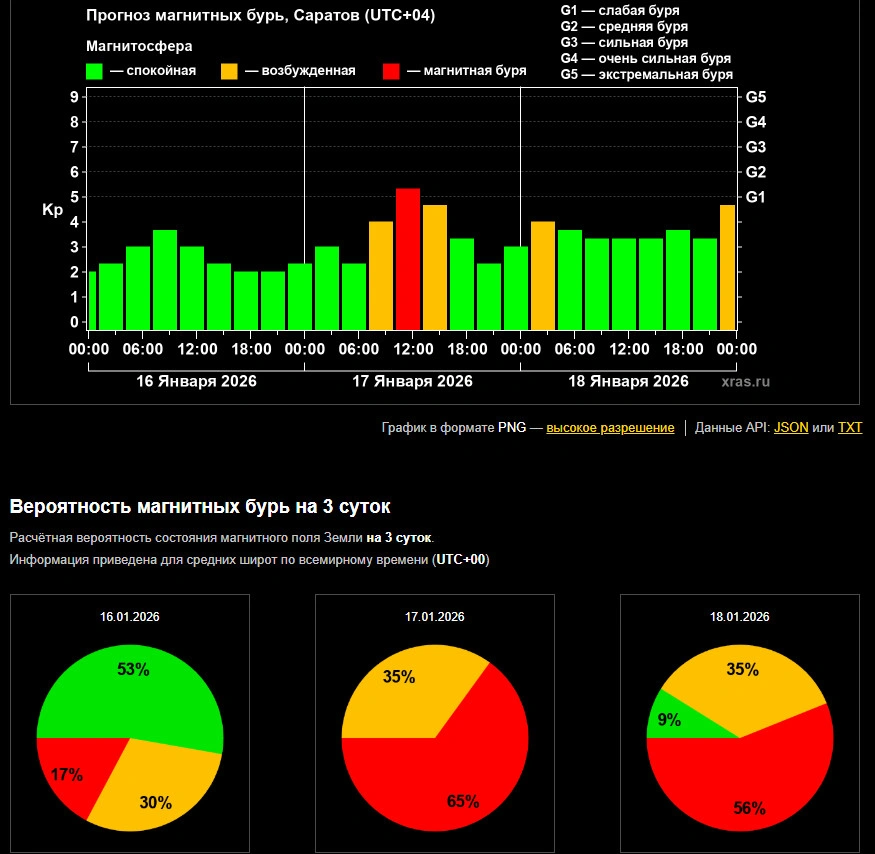Select the red storm bar on 17 January
This screenshot has width=875, height=854.
408,259
